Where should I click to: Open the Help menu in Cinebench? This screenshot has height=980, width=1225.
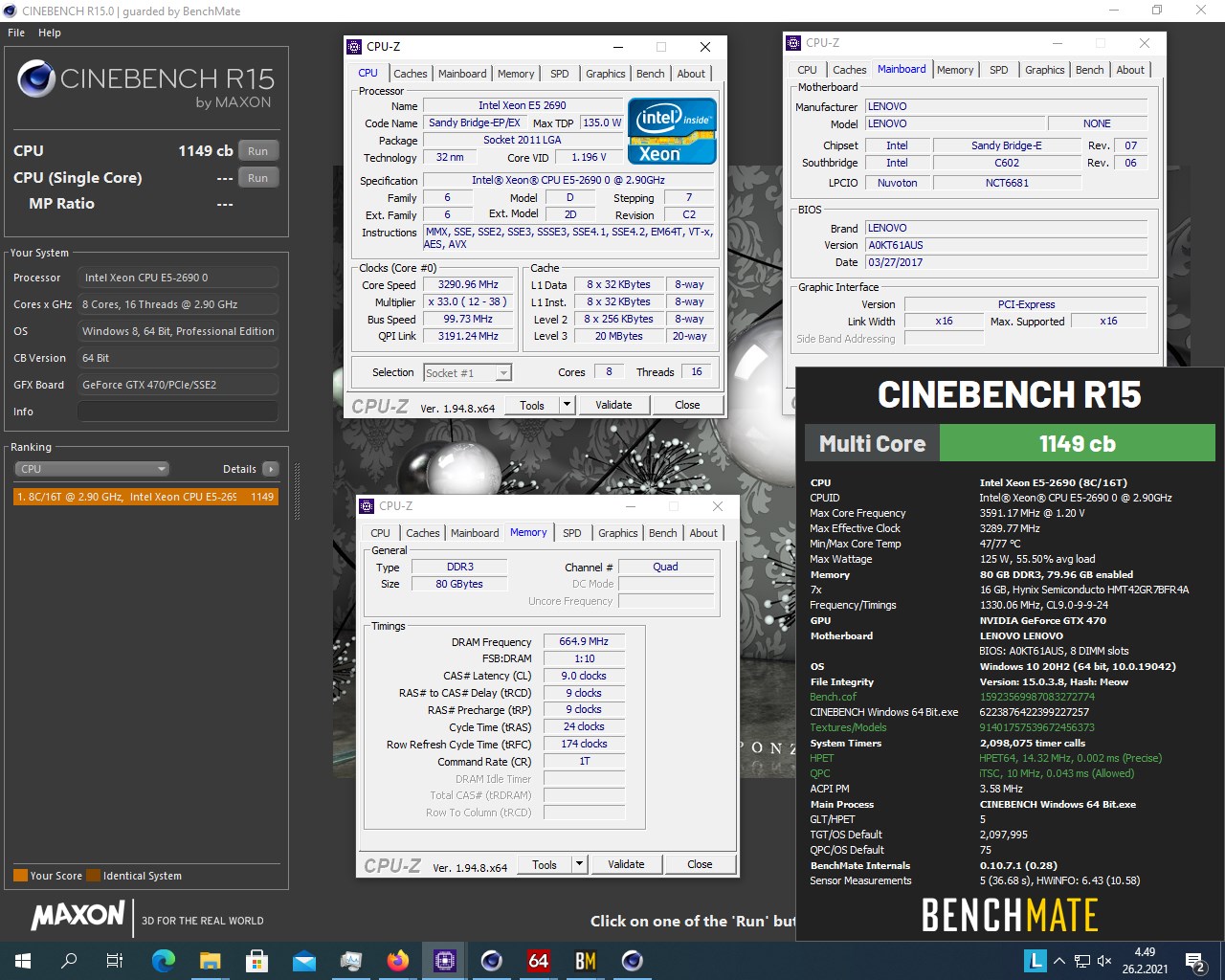pyautogui.click(x=50, y=33)
